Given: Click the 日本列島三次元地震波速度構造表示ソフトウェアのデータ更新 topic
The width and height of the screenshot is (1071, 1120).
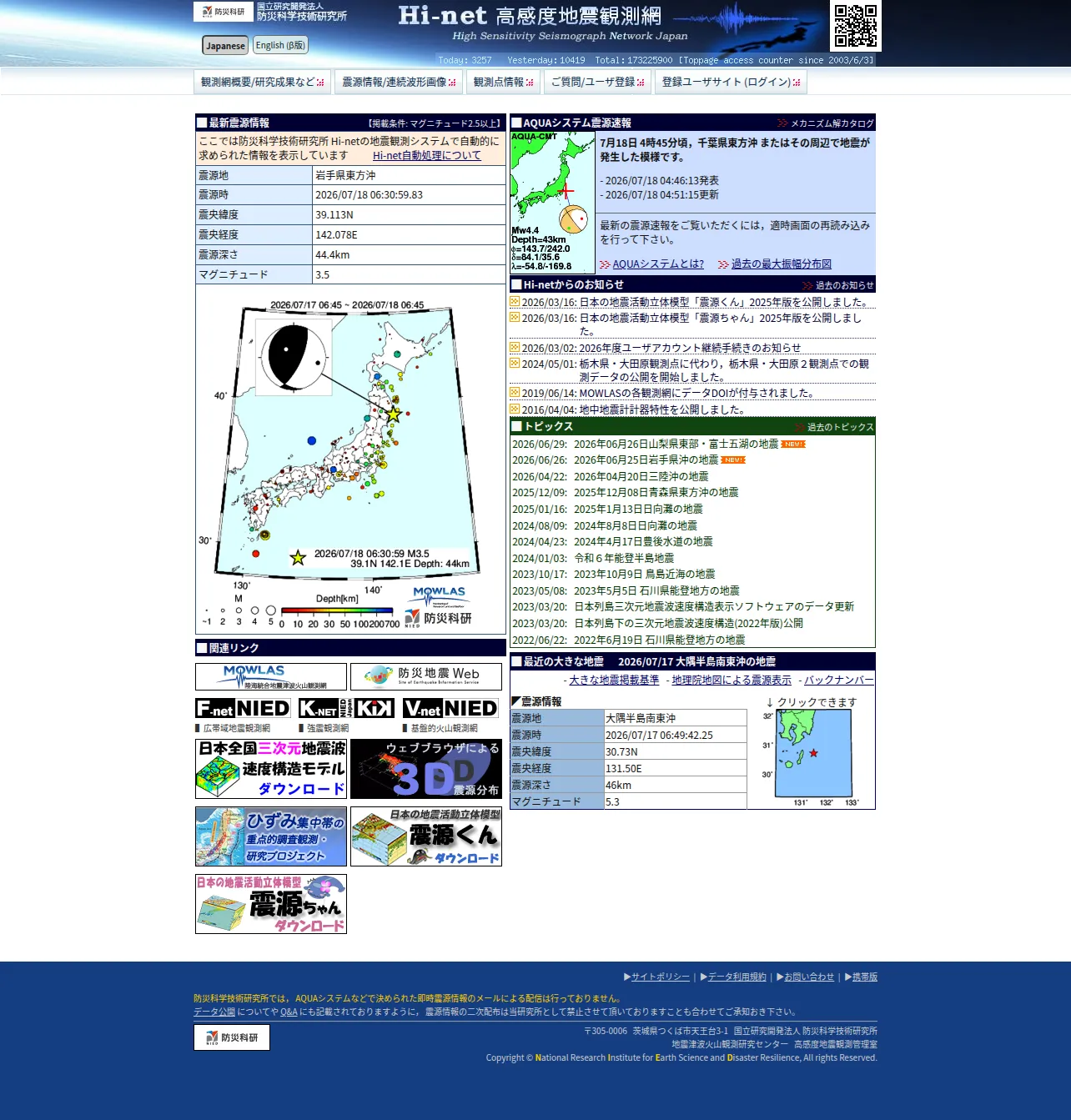Looking at the screenshot, I should (x=714, y=607).
